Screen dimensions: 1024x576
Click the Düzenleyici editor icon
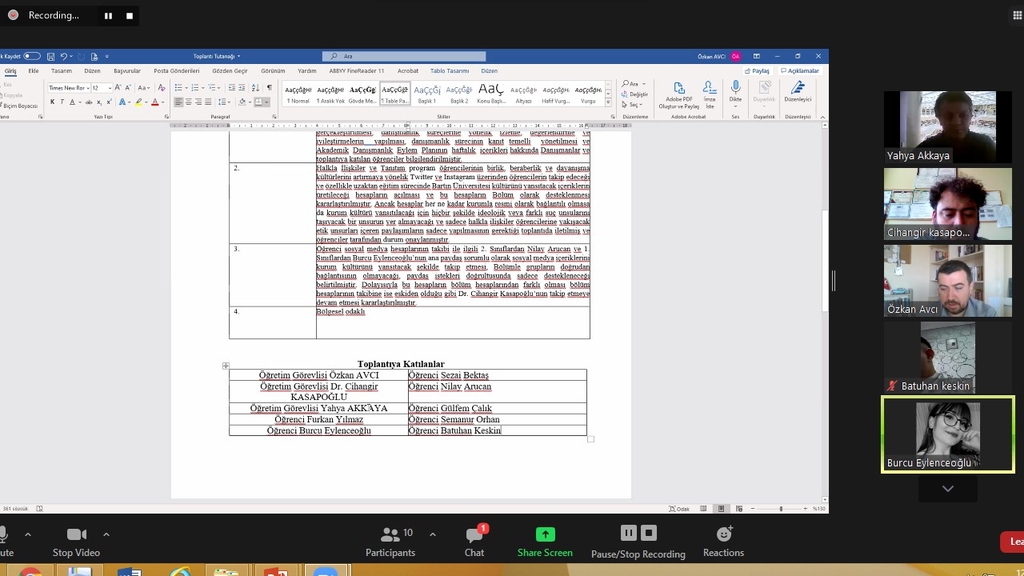(797, 89)
